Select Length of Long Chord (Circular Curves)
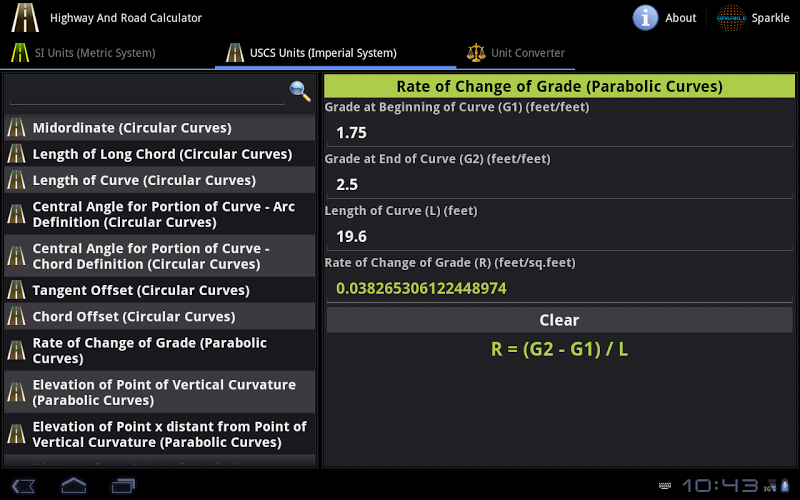This screenshot has height=500, width=800. click(x=160, y=154)
